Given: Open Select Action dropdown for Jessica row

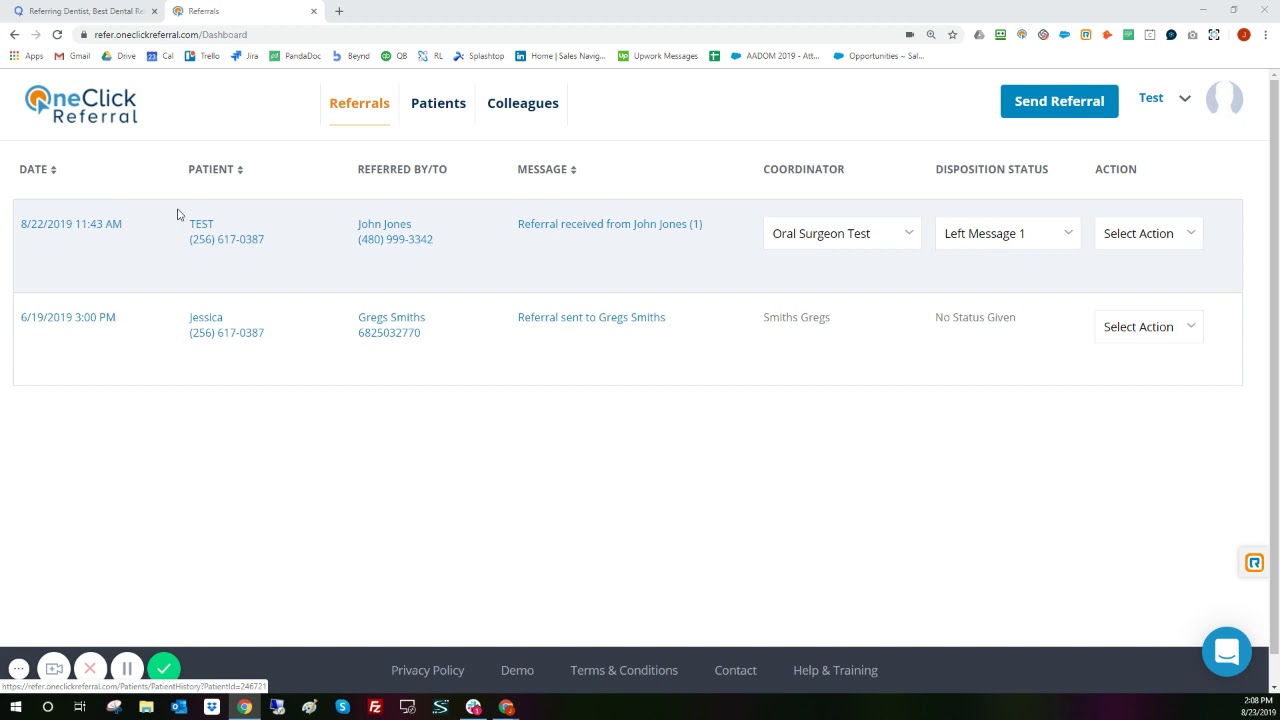Looking at the screenshot, I should 1149,327.
